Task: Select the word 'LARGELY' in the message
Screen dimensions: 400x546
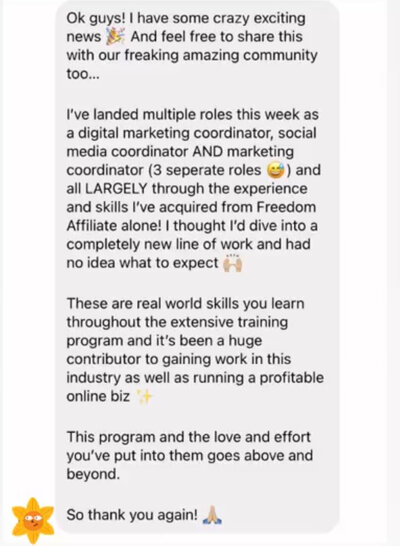Action: pyautogui.click(x=117, y=188)
